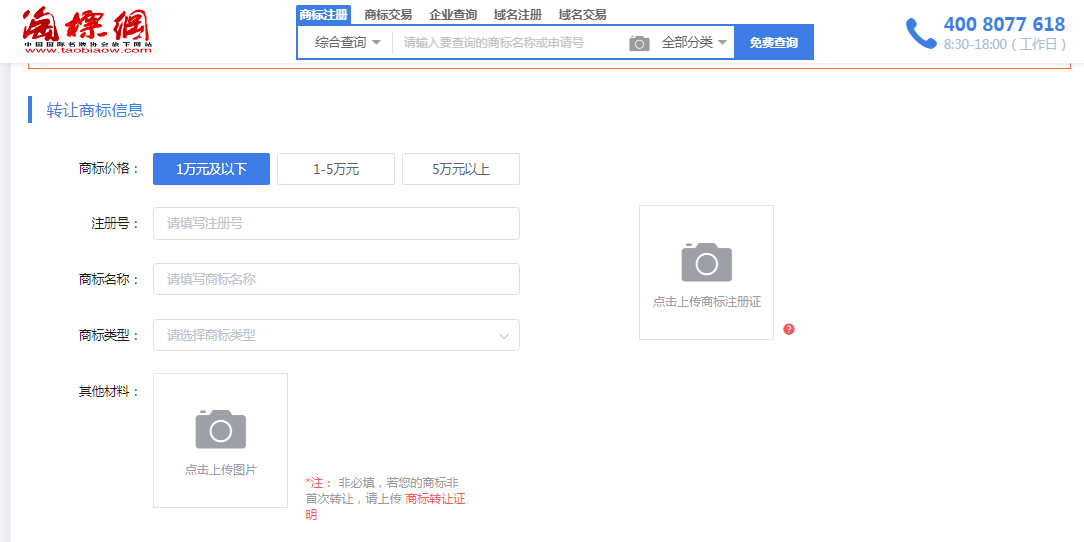
Task: Expand the 全部分类 category dropdown
Action: (x=694, y=42)
